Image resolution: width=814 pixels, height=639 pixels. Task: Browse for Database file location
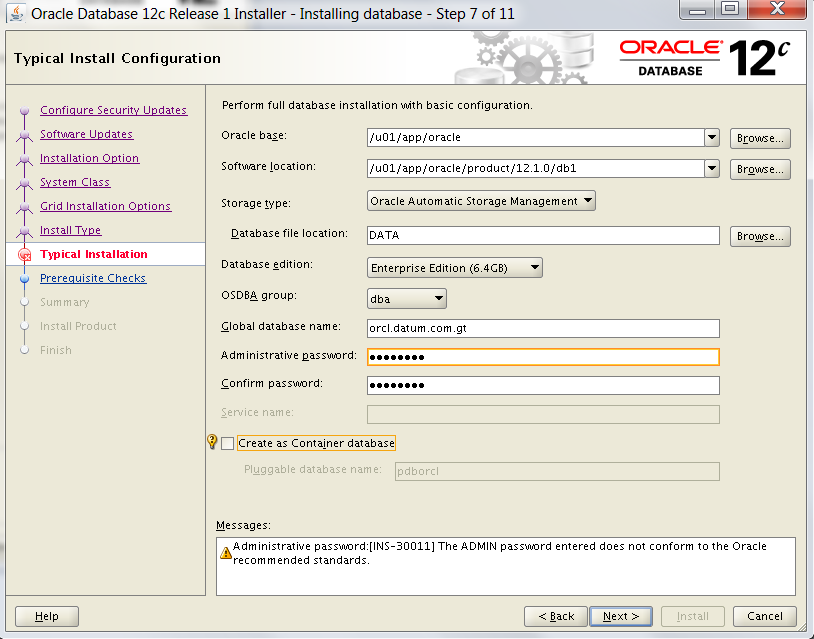(x=760, y=236)
